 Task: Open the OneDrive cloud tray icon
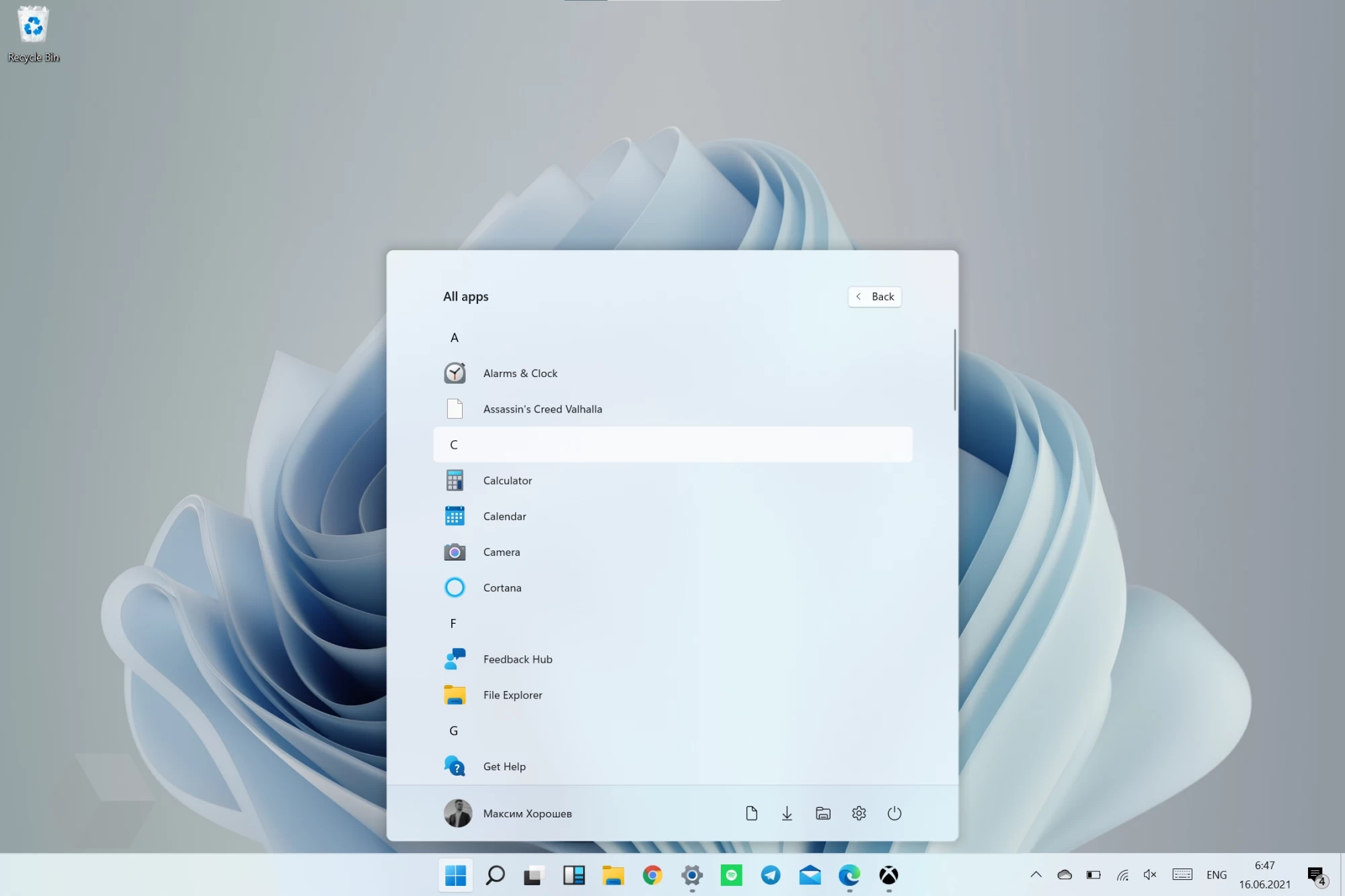click(x=1065, y=874)
